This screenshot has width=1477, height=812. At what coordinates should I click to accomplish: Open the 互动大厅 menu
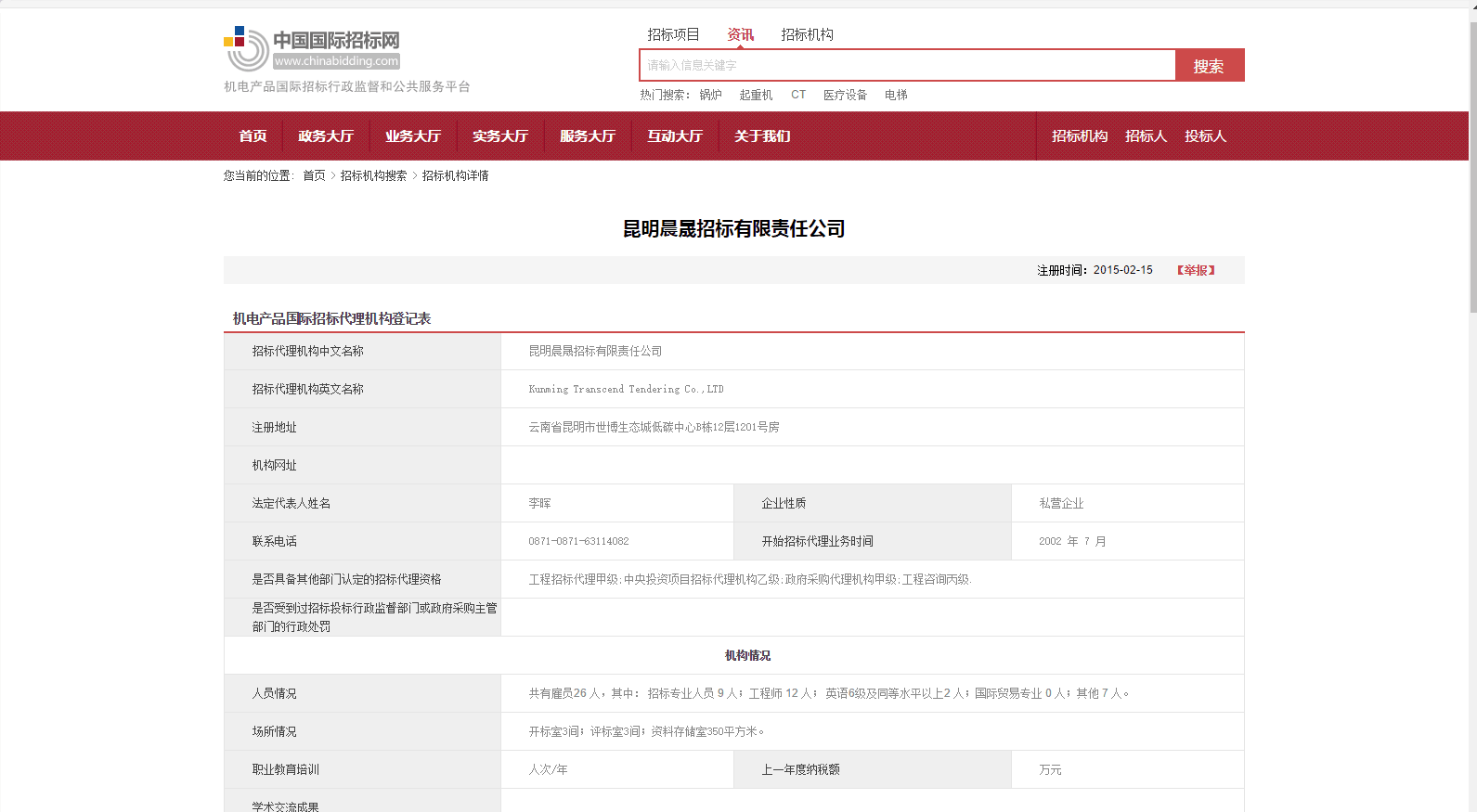675,136
